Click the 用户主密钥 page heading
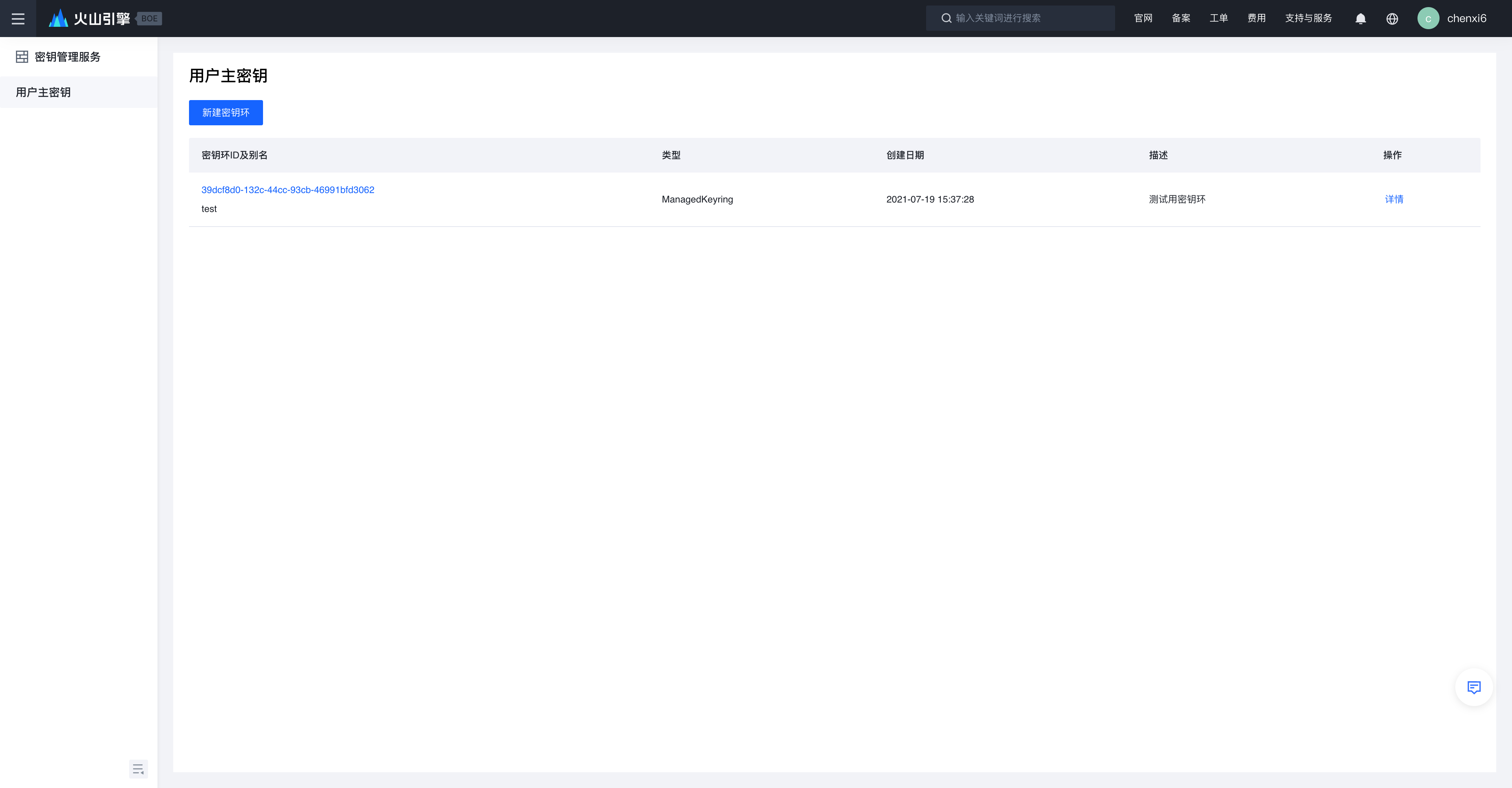1512x788 pixels. click(228, 76)
